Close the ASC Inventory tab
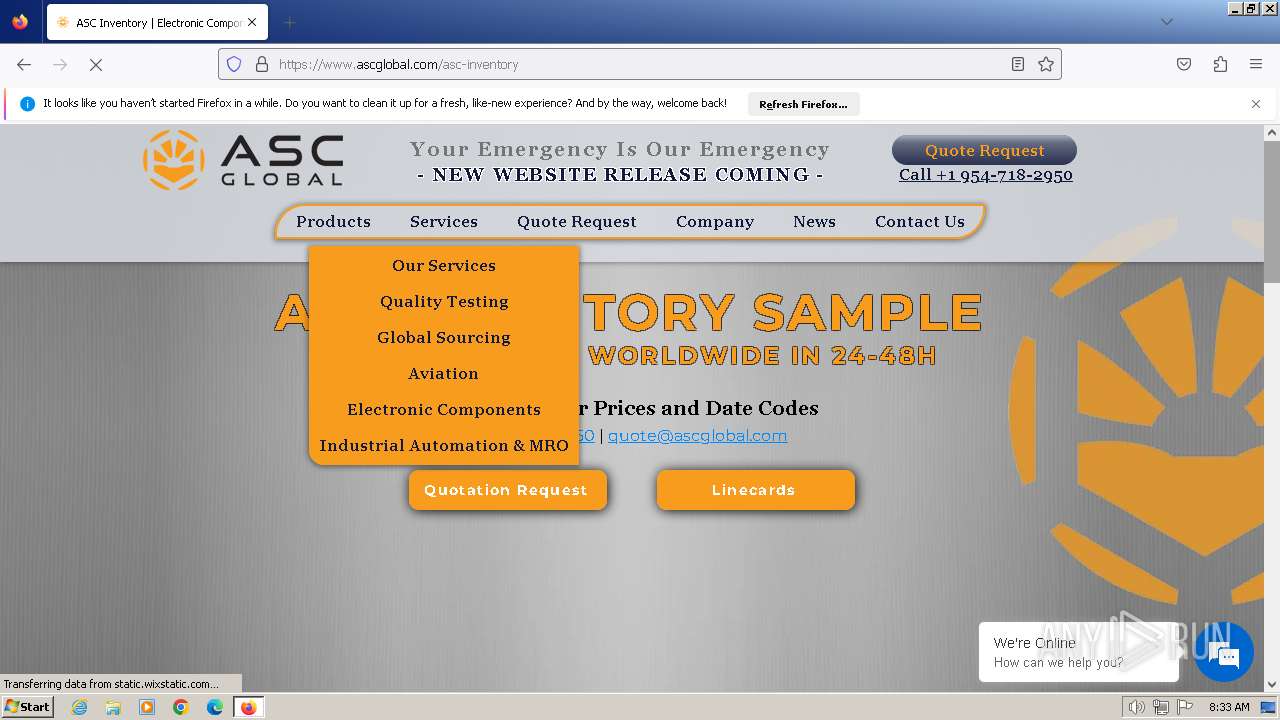Screen dimensions: 1280x720 251,22
